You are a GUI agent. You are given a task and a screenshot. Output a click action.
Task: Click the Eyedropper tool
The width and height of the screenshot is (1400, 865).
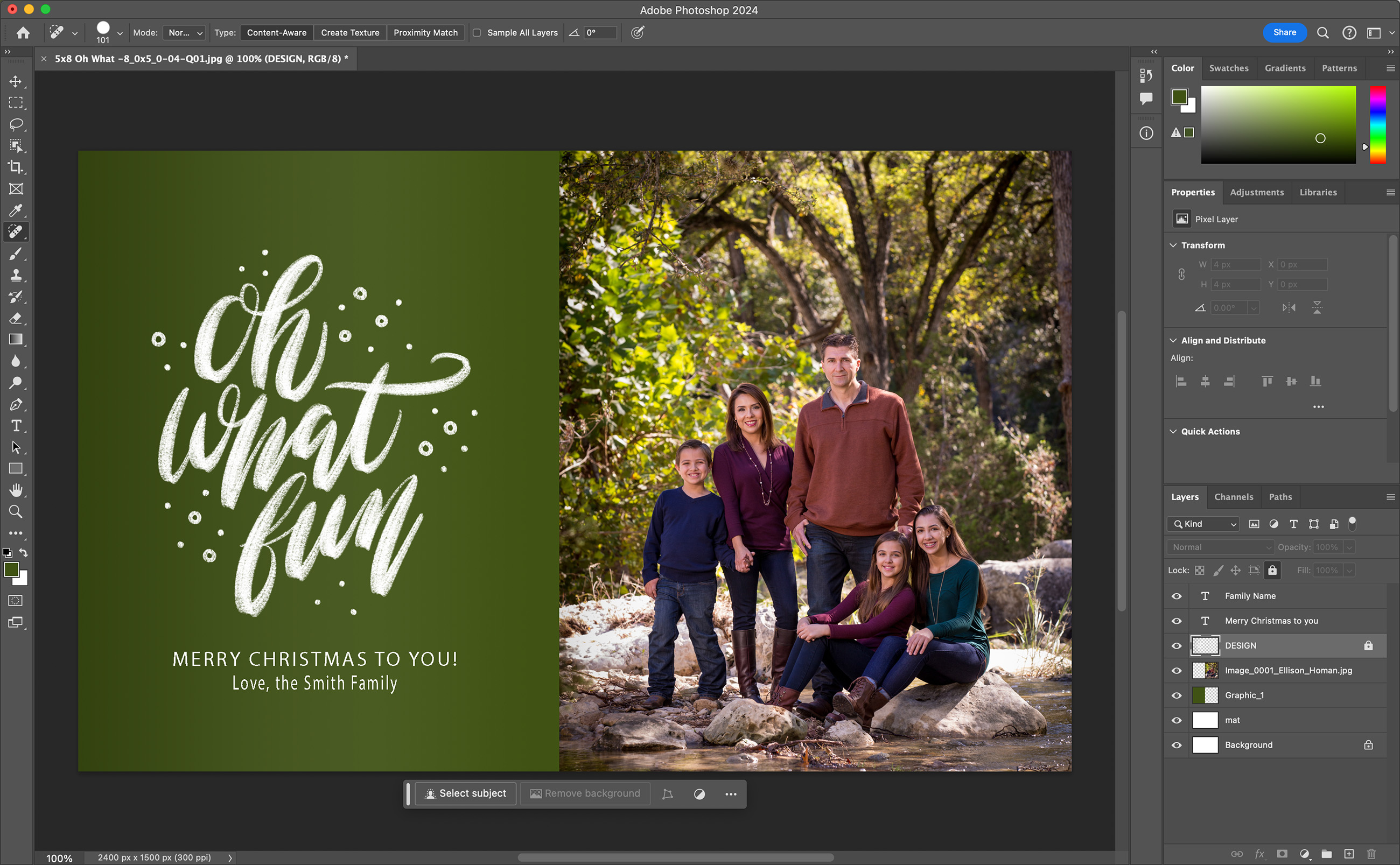coord(16,210)
